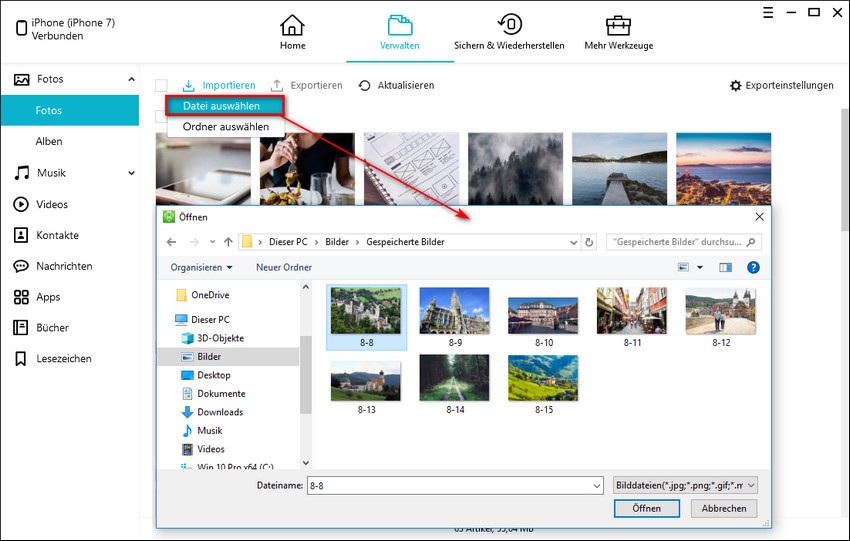Go back in the Öffnen dialog
This screenshot has height=541, width=850.
pos(171,242)
